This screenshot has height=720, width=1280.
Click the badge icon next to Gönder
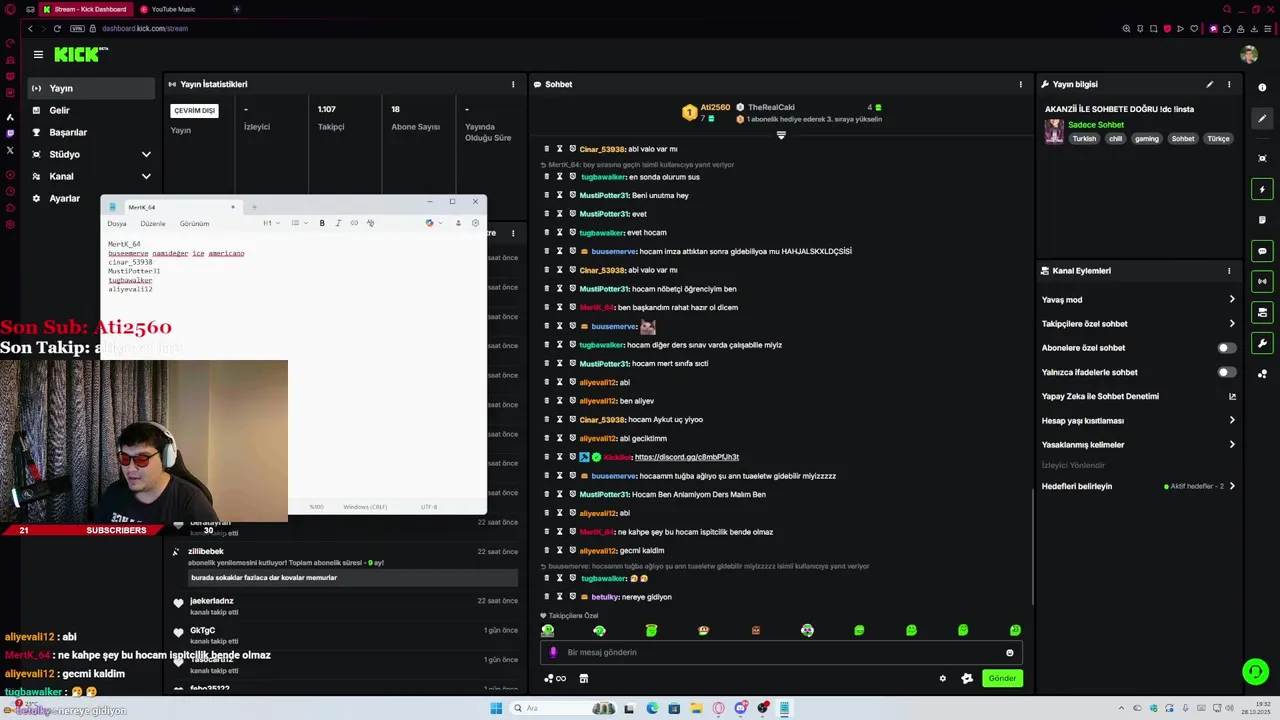click(967, 678)
